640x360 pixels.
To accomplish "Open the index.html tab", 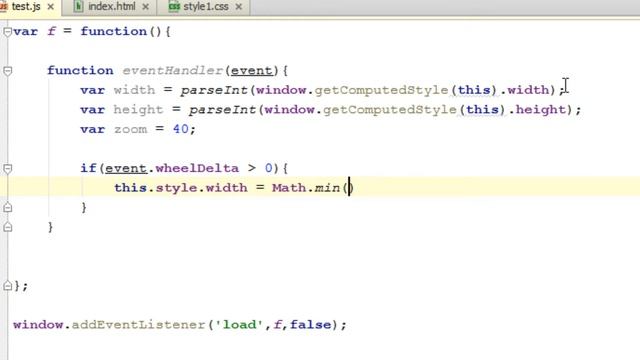I will click(111, 7).
